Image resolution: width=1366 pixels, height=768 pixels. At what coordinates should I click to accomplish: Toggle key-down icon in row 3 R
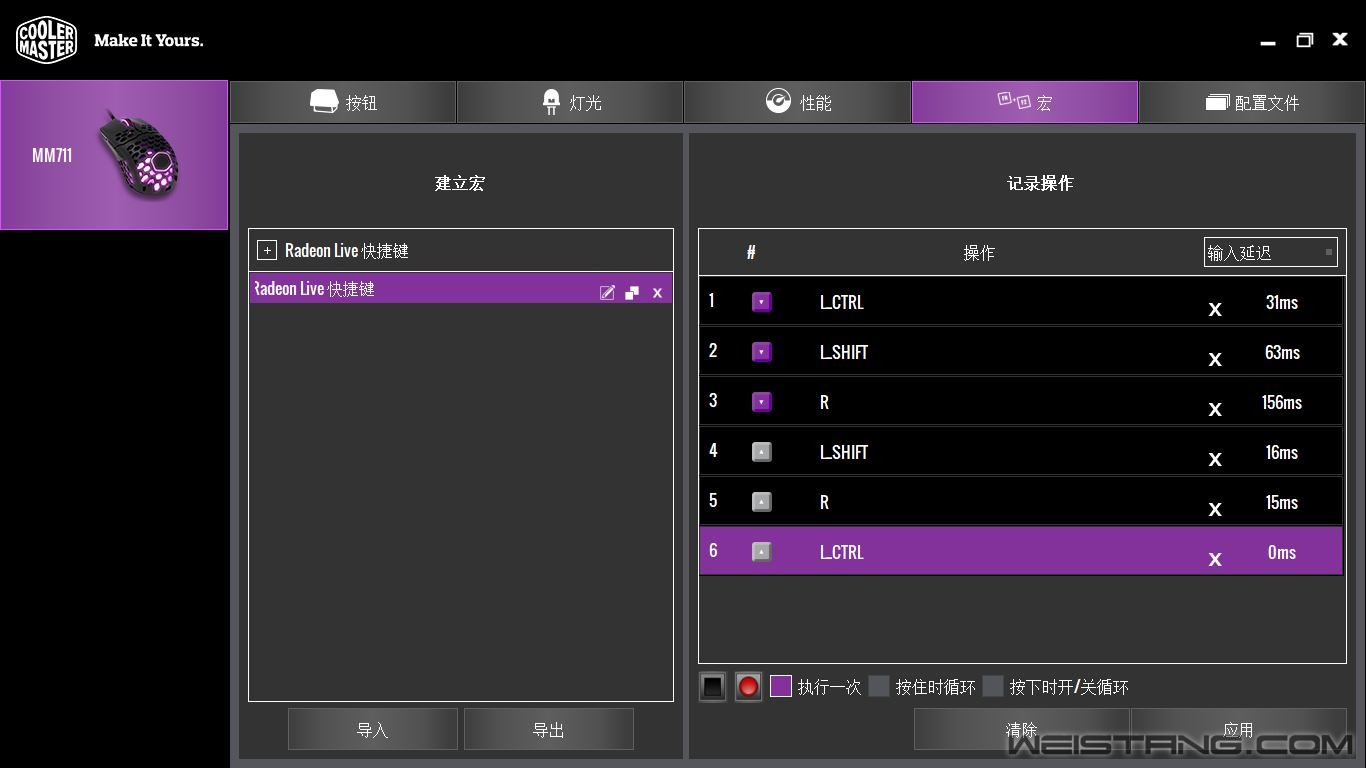tap(762, 402)
